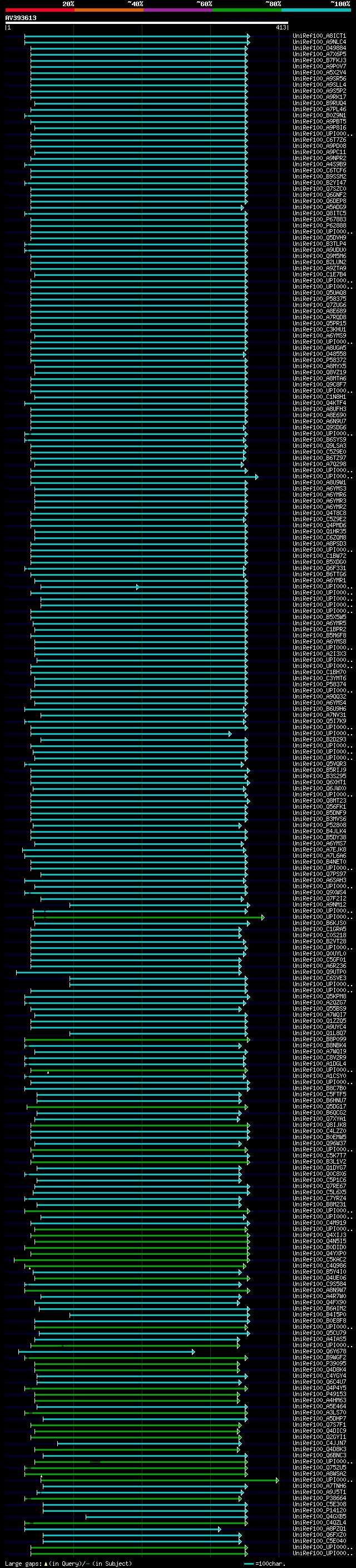Select hit label UniRef100_B3TLP4
Viewport: 356px width, 1568px height.
pos(319,244)
